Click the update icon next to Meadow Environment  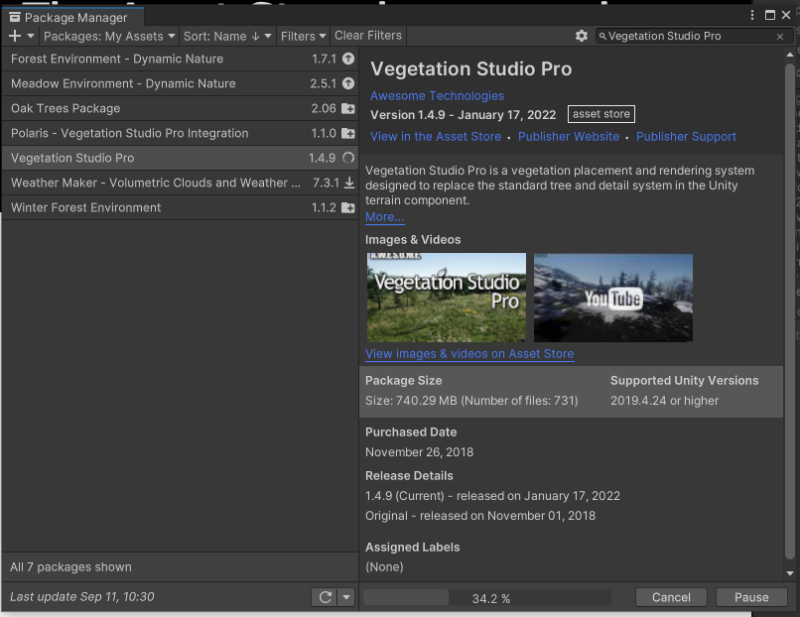(x=348, y=84)
